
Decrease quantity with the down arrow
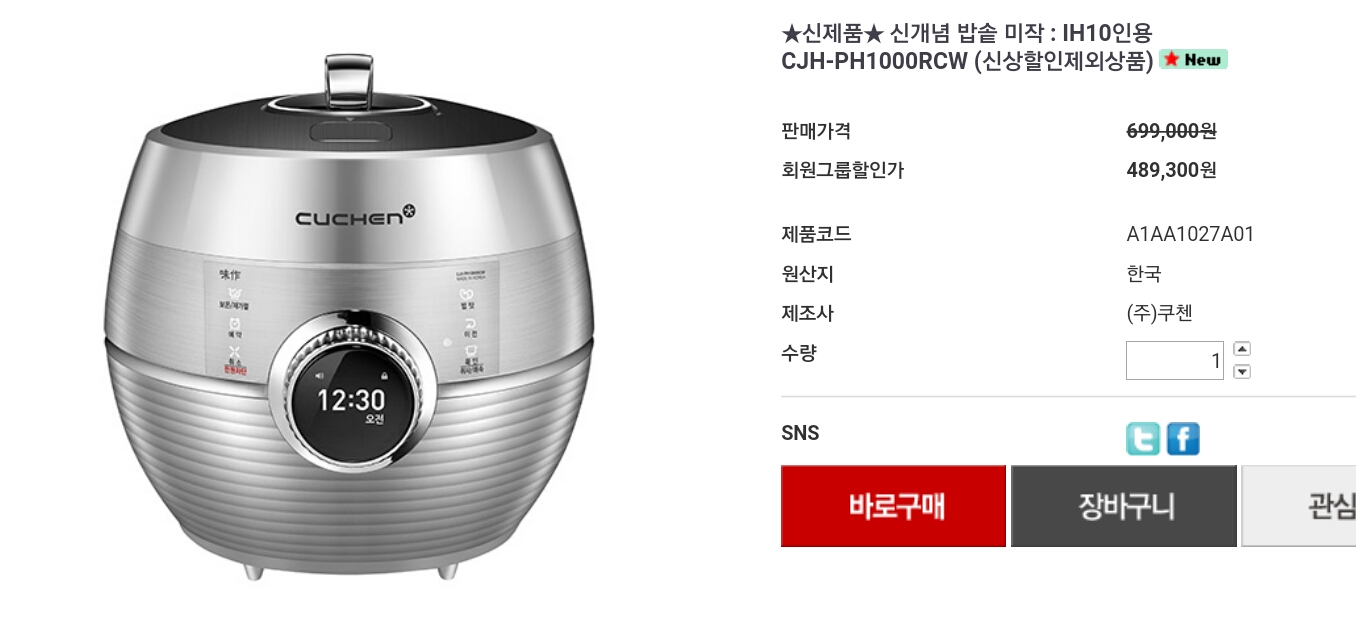(x=1242, y=372)
